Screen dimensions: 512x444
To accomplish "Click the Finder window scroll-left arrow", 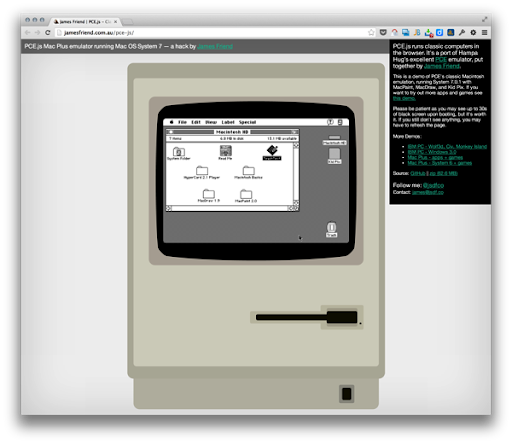I will coord(169,208).
